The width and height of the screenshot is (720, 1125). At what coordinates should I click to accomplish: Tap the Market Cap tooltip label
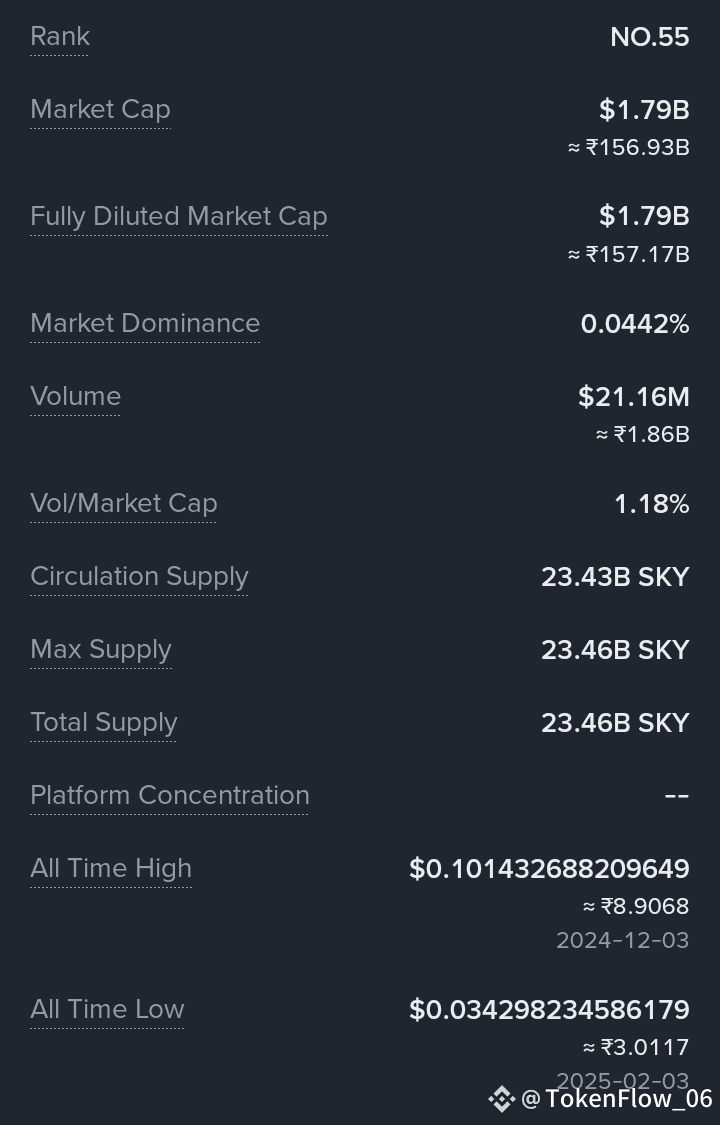[x=100, y=110]
